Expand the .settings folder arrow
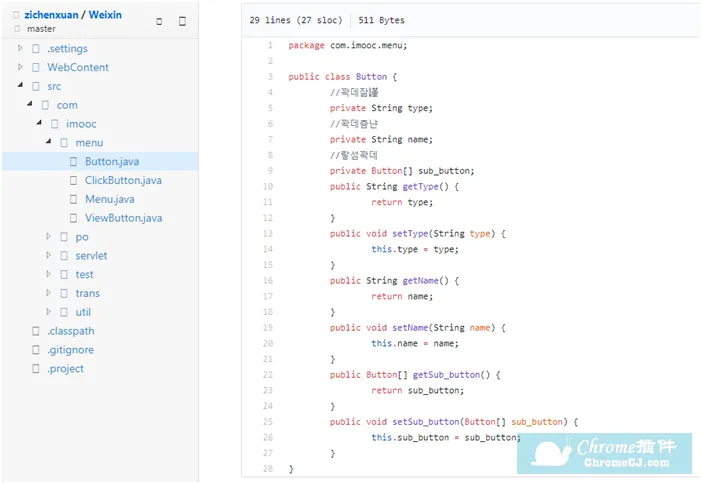Viewport: 702px width, 484px height. tap(20, 48)
